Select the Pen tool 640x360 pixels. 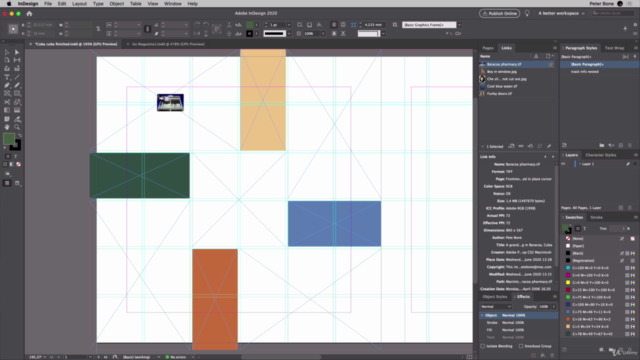click(x=7, y=85)
